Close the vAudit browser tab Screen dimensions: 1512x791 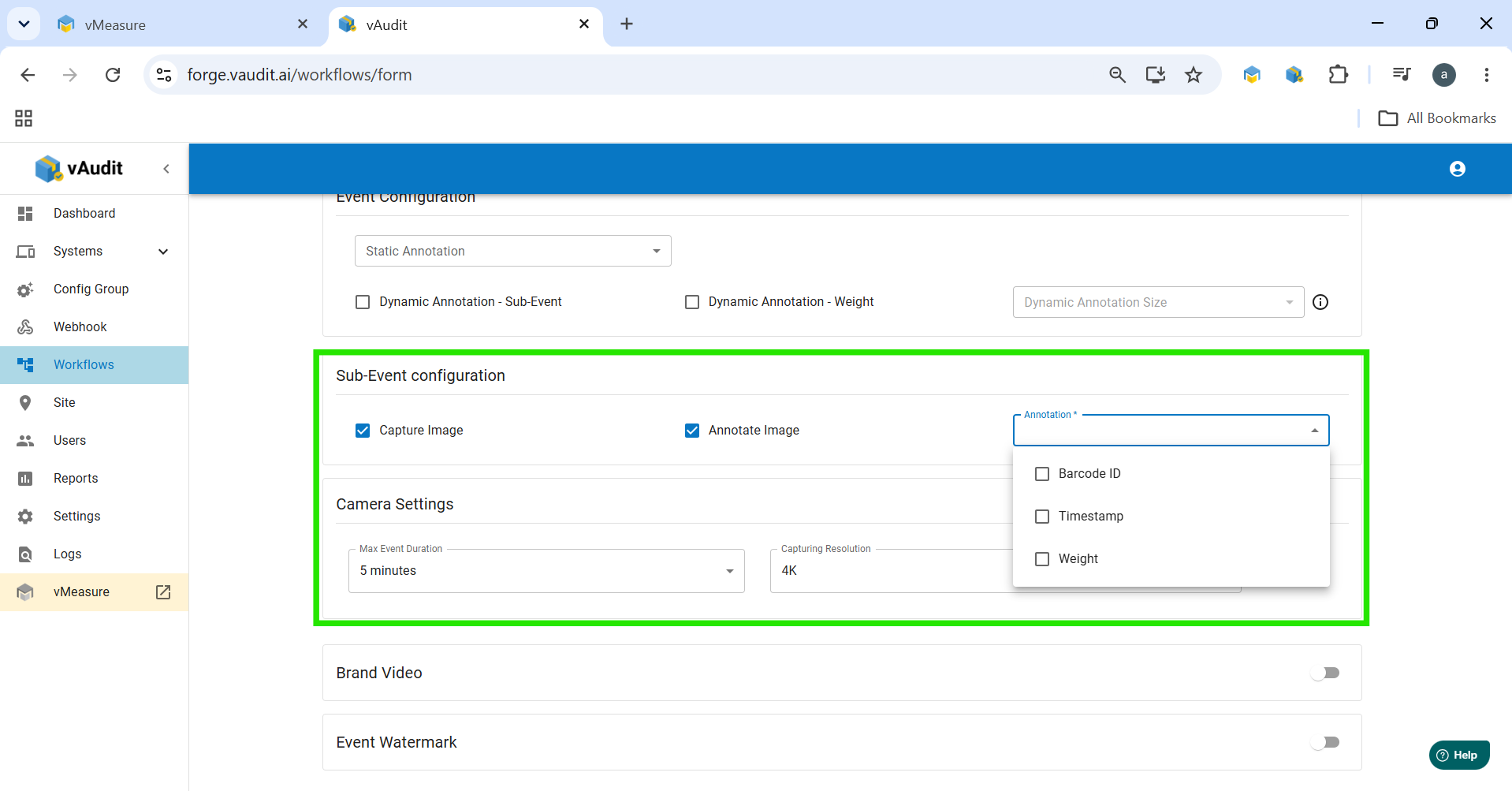tap(584, 24)
